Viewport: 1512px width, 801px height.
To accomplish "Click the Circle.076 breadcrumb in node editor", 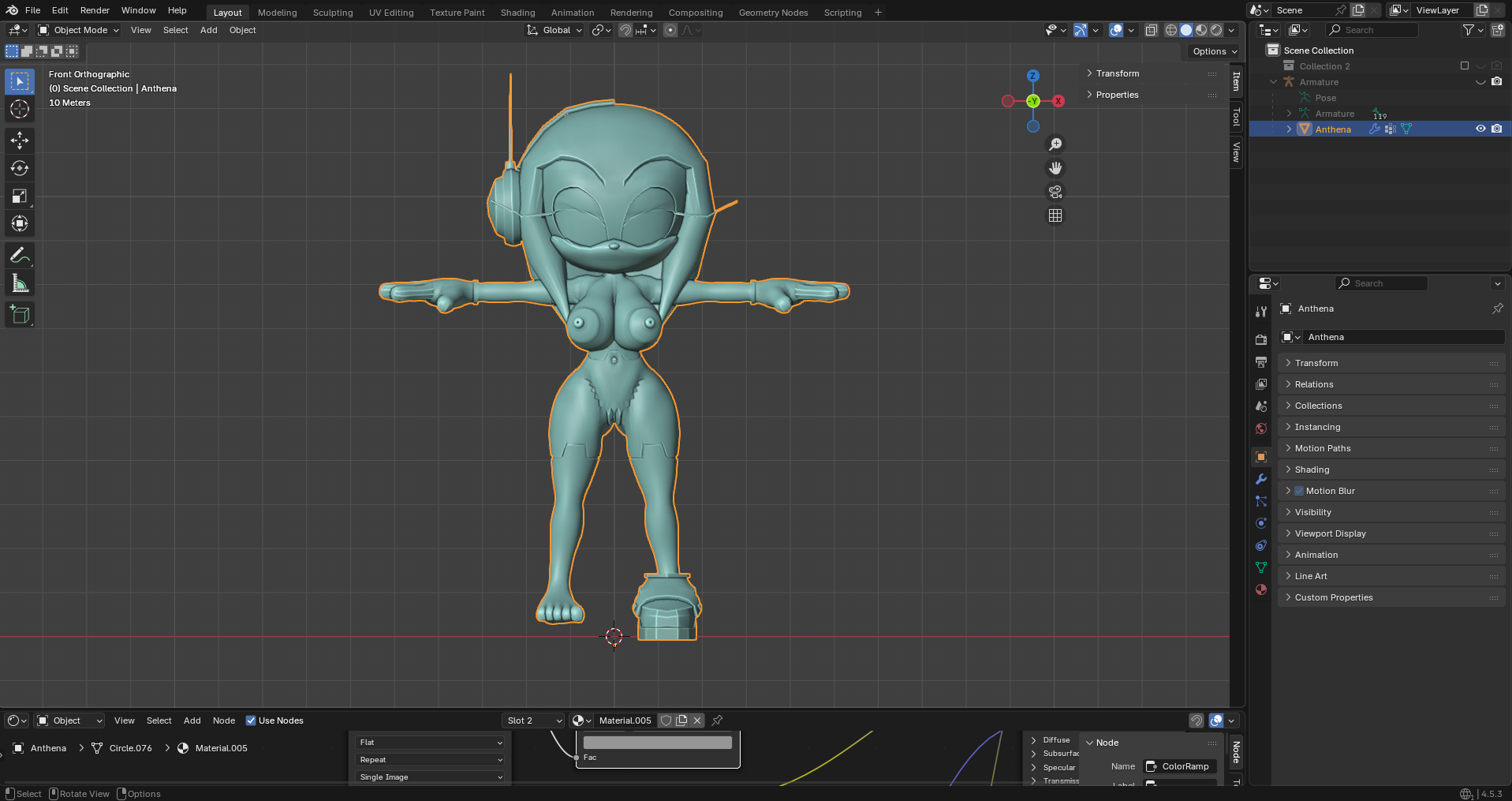I will 130,748.
